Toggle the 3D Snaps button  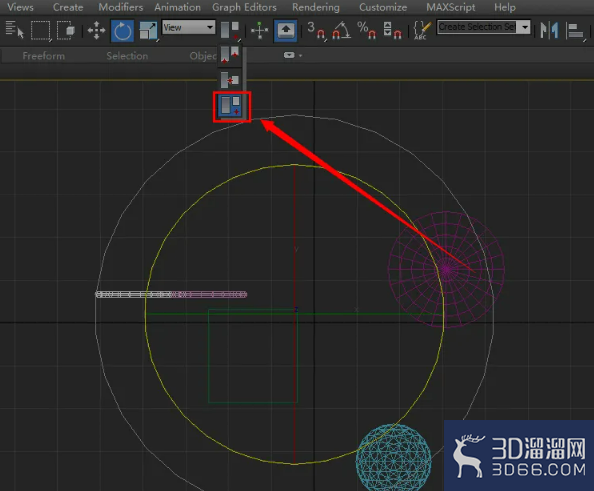[316, 30]
